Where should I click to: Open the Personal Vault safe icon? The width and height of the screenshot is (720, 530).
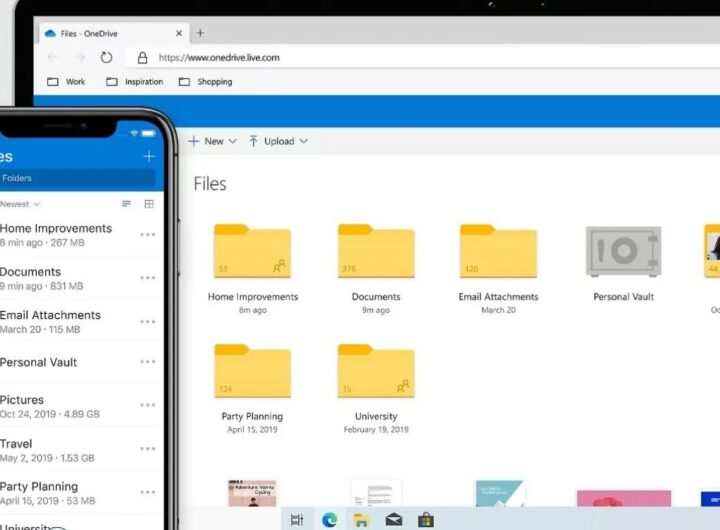pyautogui.click(x=623, y=252)
